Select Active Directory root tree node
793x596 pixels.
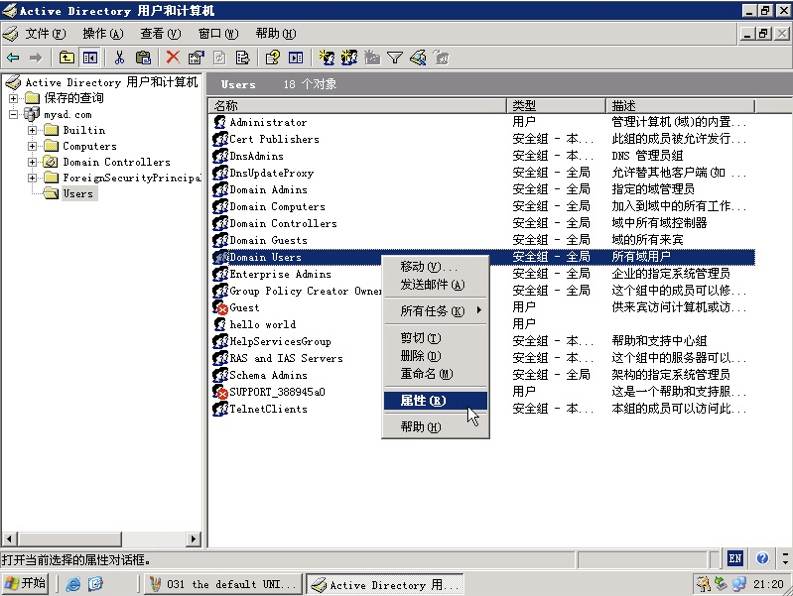tap(111, 82)
